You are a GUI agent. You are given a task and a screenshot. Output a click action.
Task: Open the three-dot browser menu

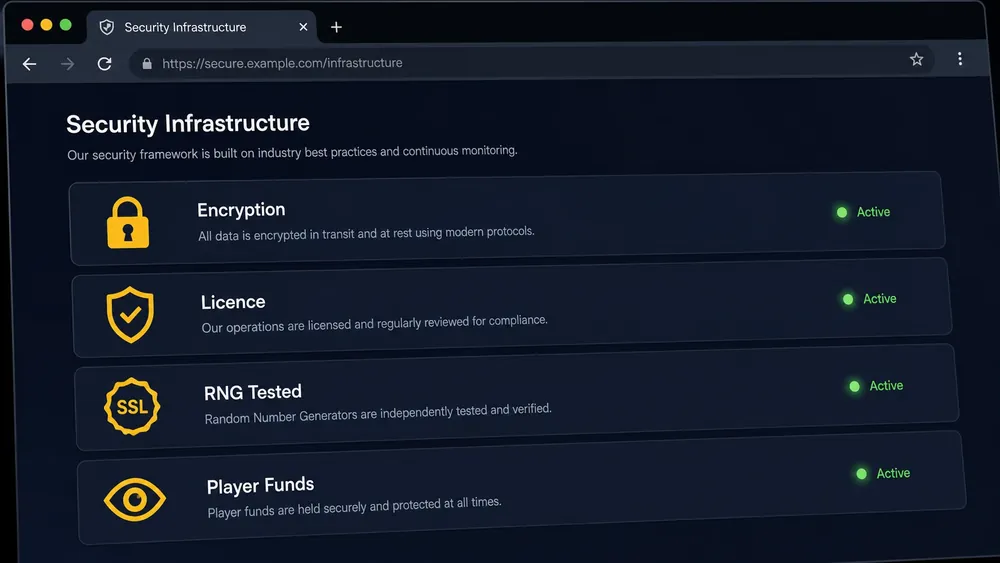(x=960, y=59)
